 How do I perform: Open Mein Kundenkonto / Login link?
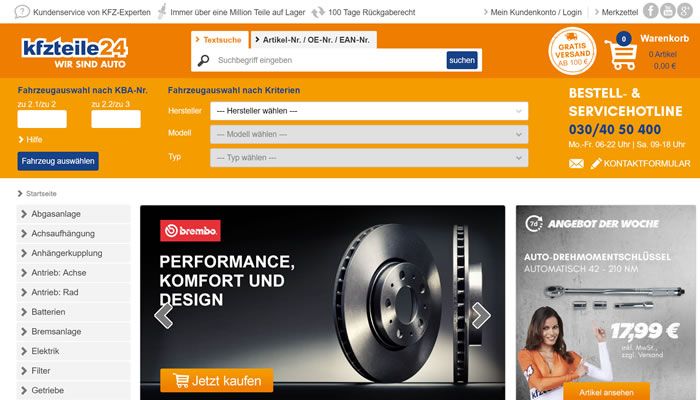tap(533, 12)
